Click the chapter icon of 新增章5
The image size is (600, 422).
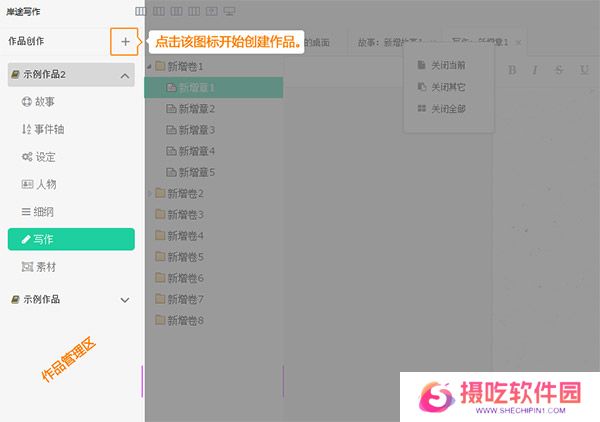pyautogui.click(x=171, y=172)
